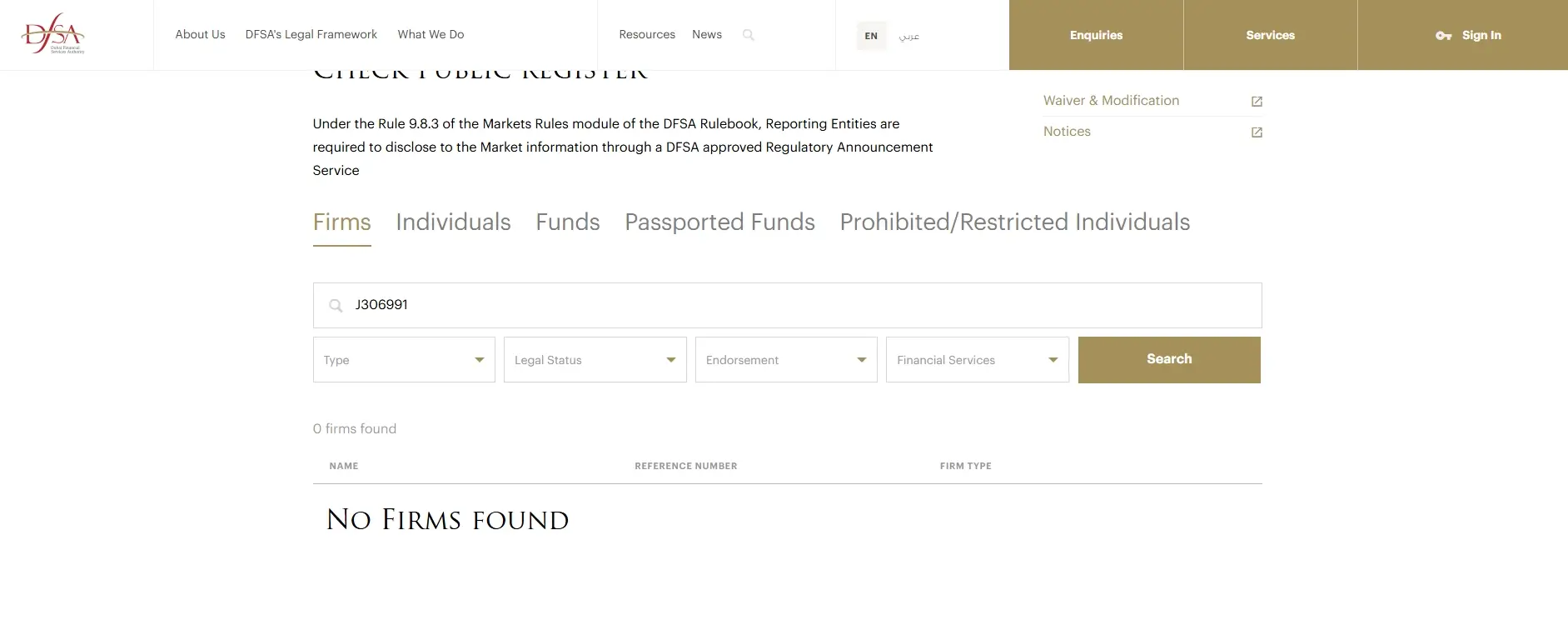Click the DFSA logo
Image resolution: width=1568 pixels, height=620 pixels.
53,34
